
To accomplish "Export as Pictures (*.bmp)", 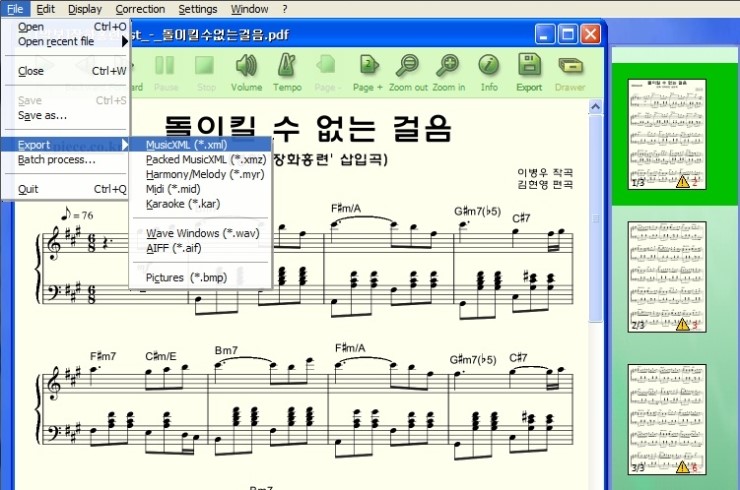I will (x=201, y=278).
